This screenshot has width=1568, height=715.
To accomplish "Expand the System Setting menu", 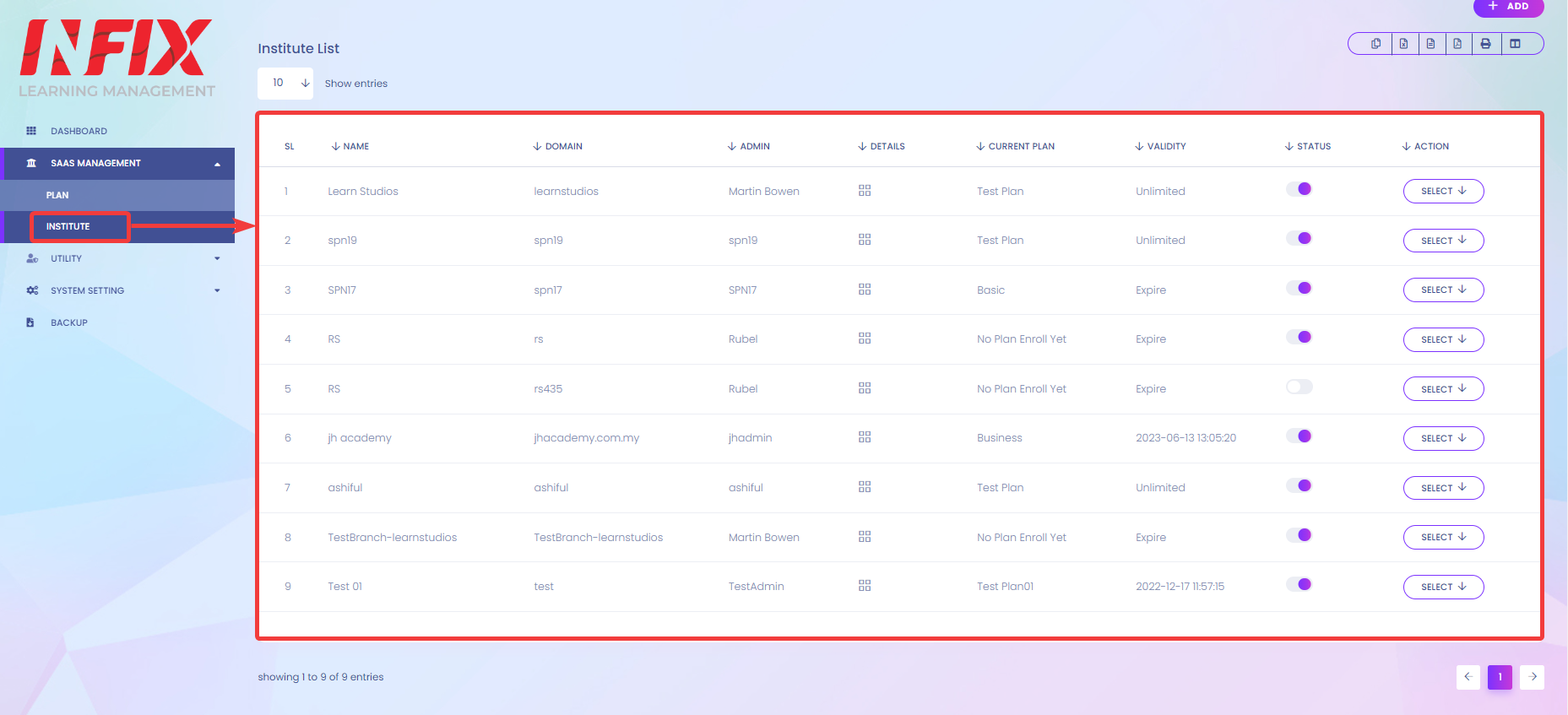I will tap(119, 290).
